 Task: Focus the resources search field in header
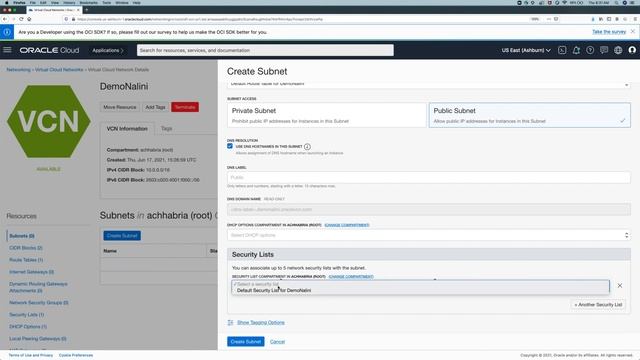point(265,50)
